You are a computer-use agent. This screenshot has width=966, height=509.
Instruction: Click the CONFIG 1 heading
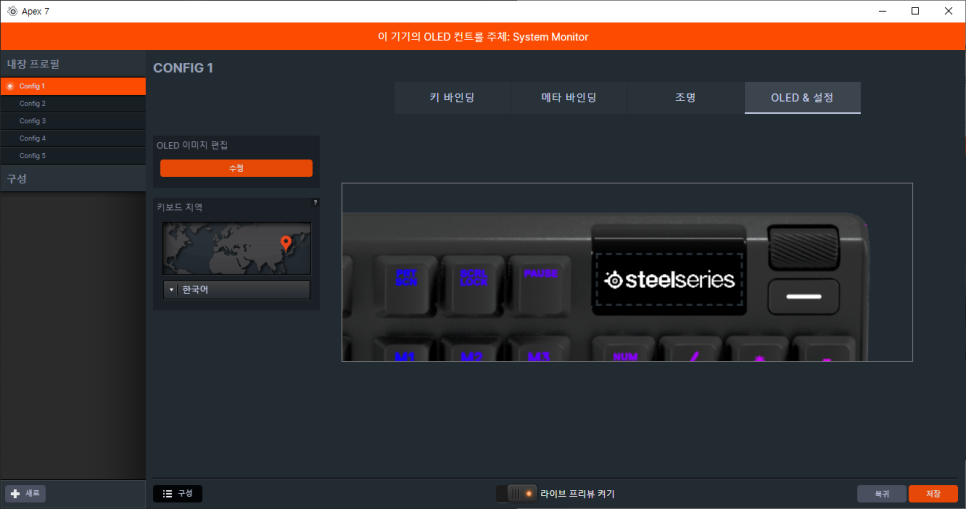point(183,68)
